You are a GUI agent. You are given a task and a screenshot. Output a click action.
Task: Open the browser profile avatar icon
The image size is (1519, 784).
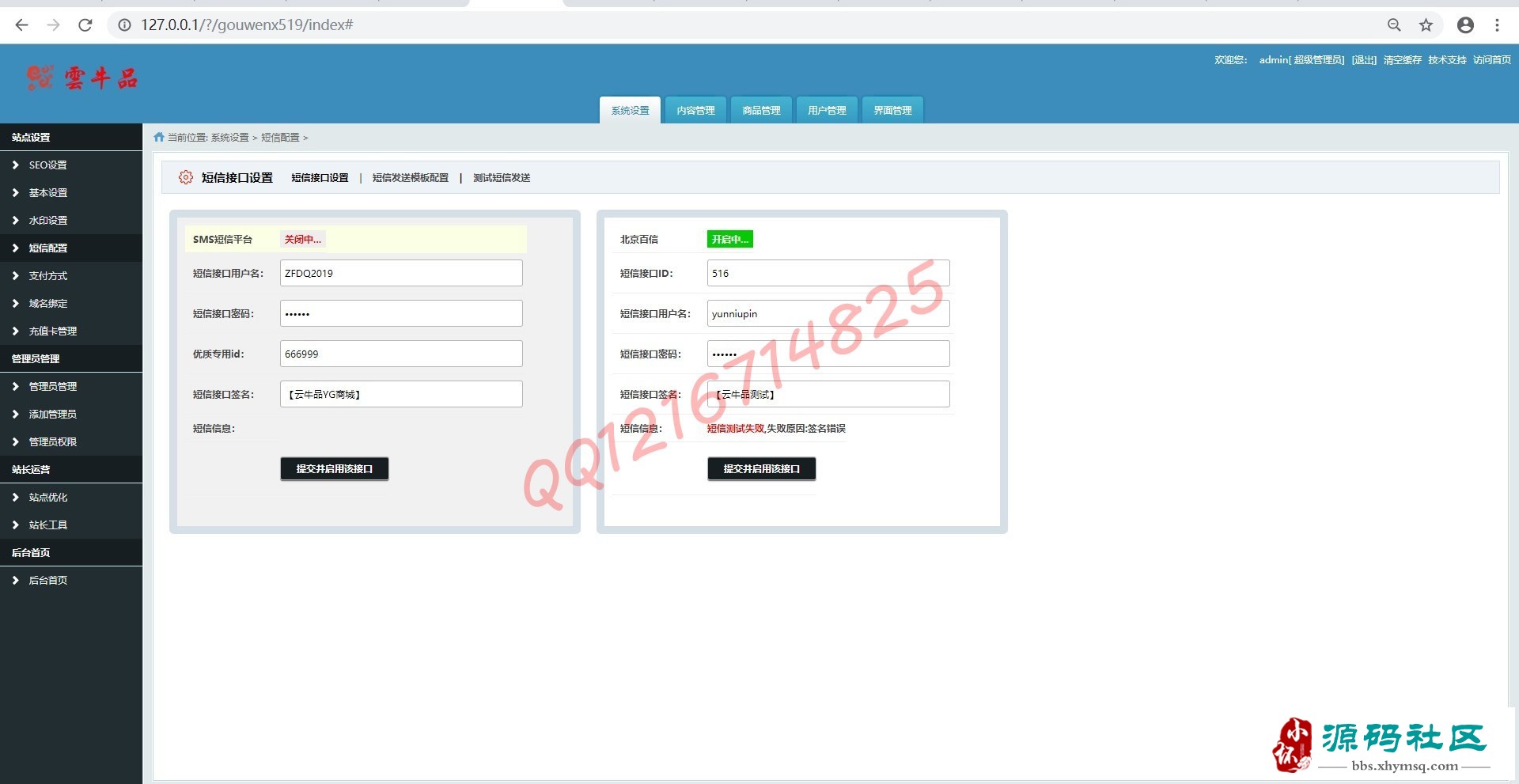[1465, 25]
